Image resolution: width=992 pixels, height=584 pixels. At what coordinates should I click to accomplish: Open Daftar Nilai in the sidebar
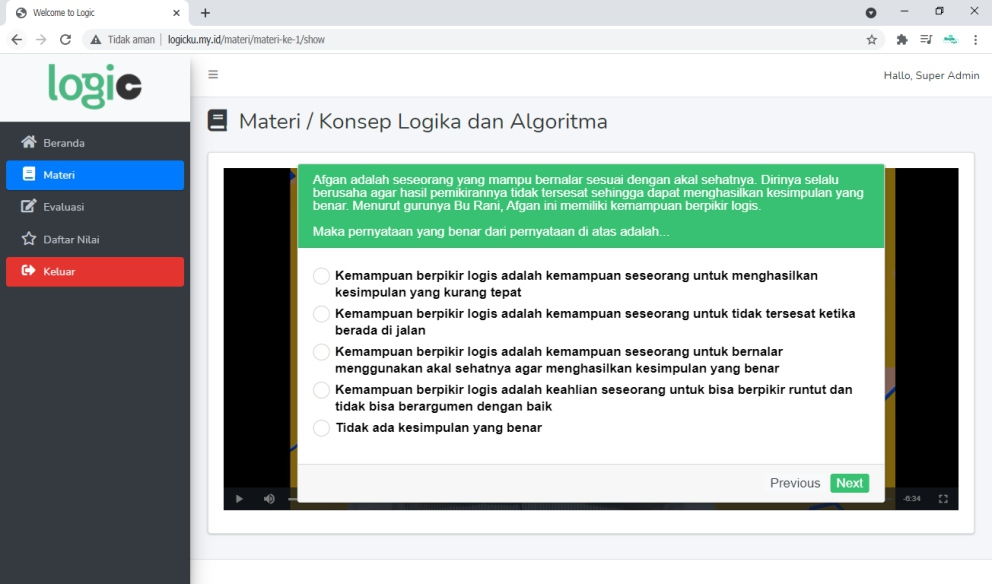click(x=71, y=239)
